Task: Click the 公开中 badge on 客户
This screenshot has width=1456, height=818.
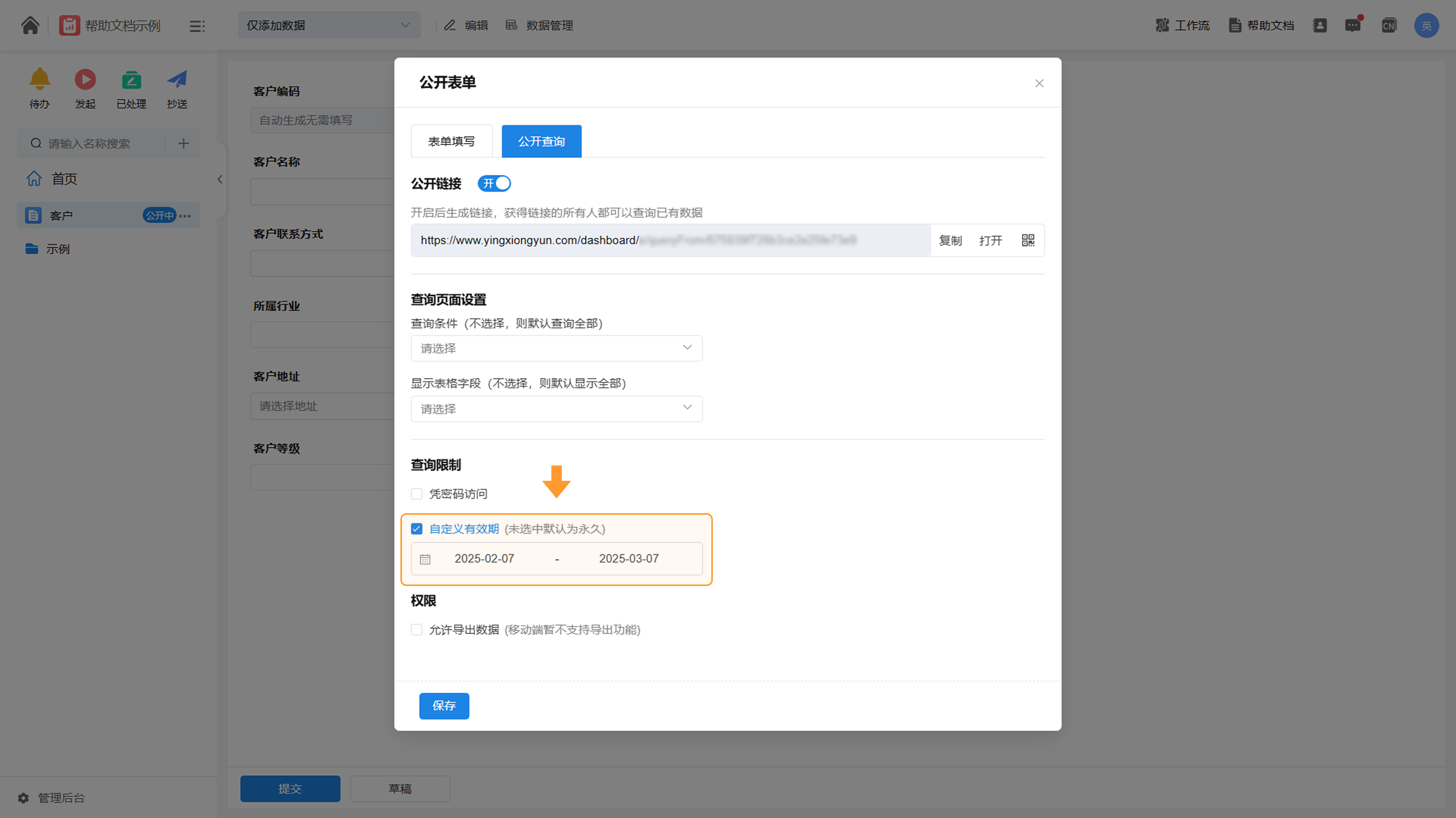Action: point(159,216)
